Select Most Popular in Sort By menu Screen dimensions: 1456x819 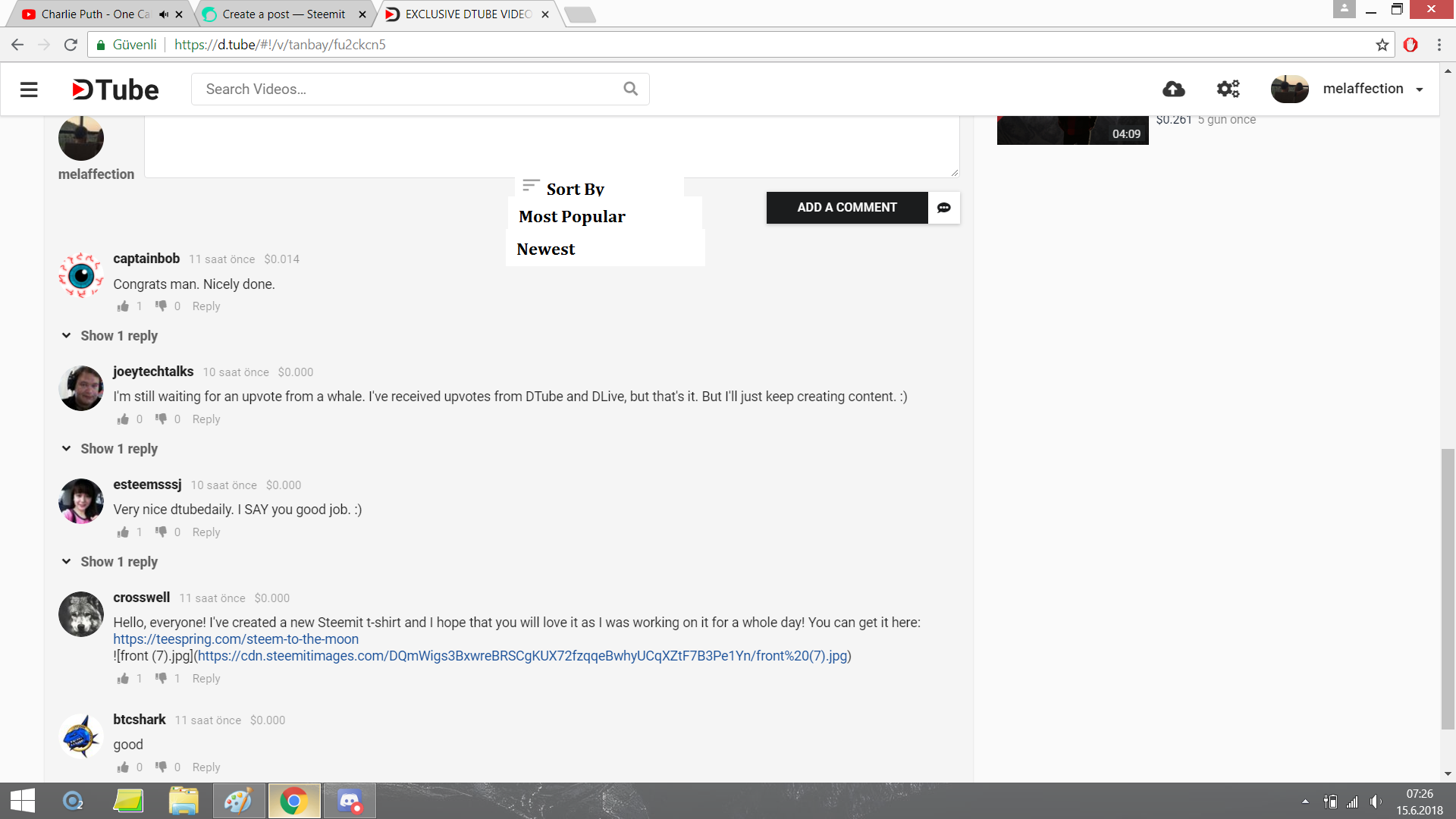pos(572,217)
